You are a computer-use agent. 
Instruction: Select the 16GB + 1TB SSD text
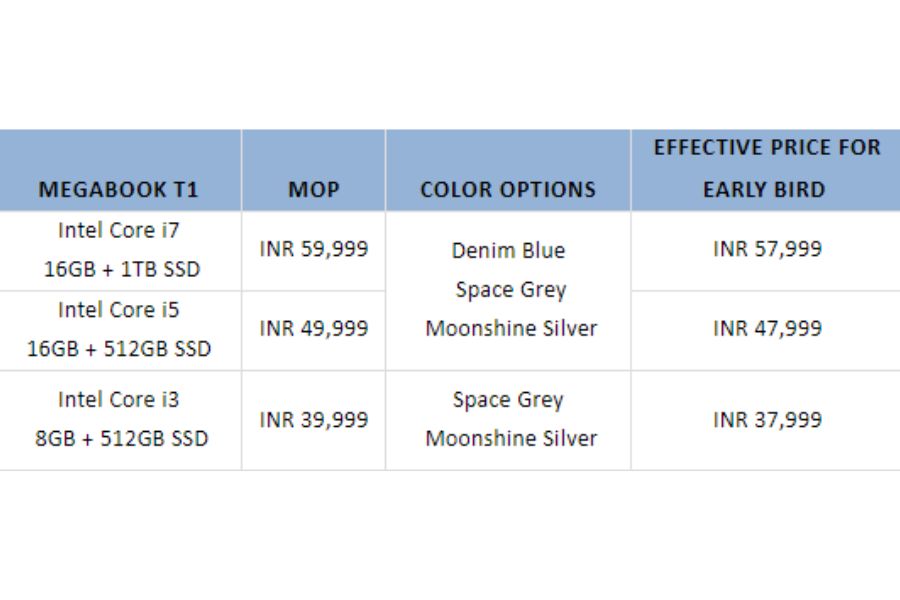coord(121,270)
